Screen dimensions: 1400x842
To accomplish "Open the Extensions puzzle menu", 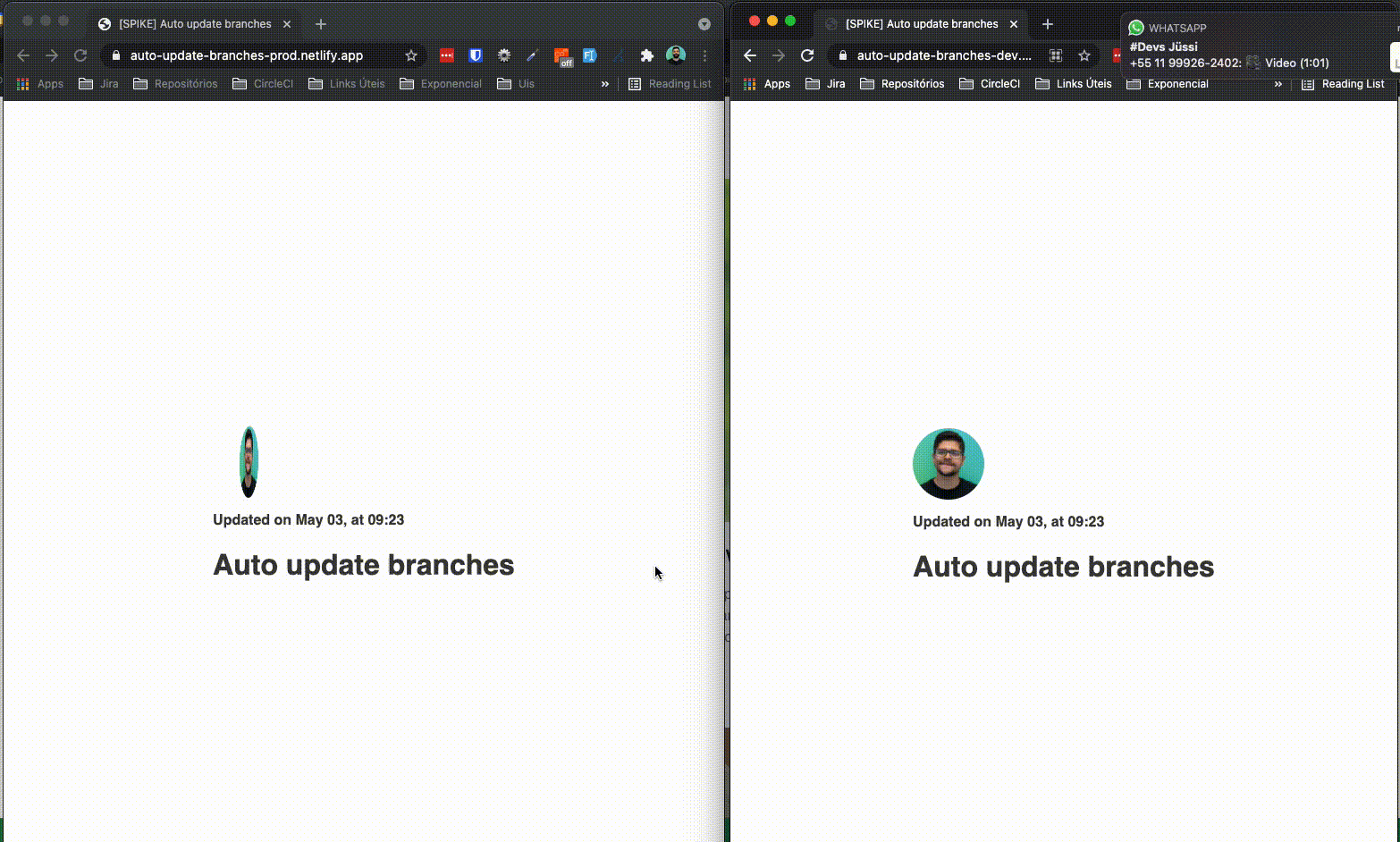I will pos(647,55).
